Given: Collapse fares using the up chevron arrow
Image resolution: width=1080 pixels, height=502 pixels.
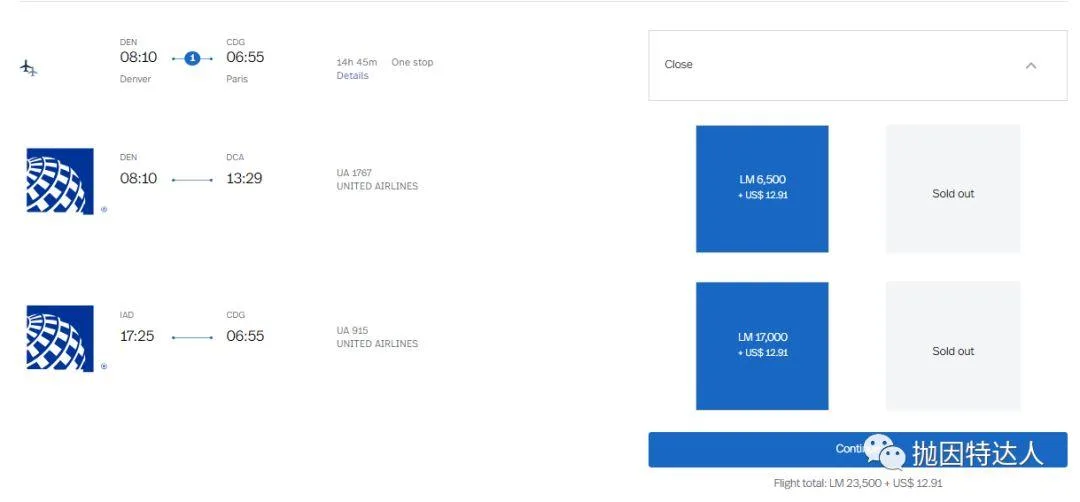Looking at the screenshot, I should click(1031, 65).
